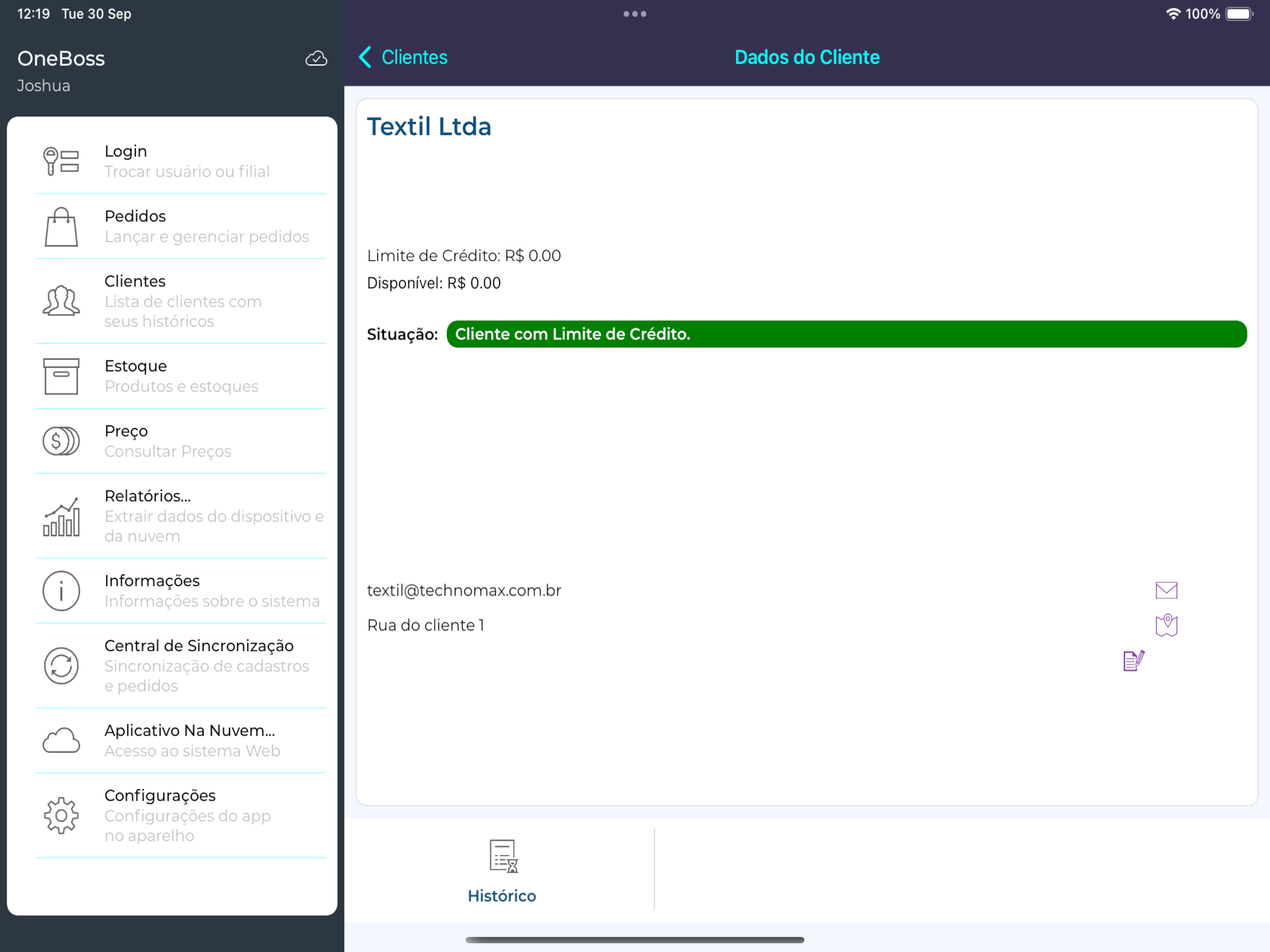This screenshot has width=1270, height=952.
Task: Tap the Pedidos shopping bag icon
Action: 61,226
